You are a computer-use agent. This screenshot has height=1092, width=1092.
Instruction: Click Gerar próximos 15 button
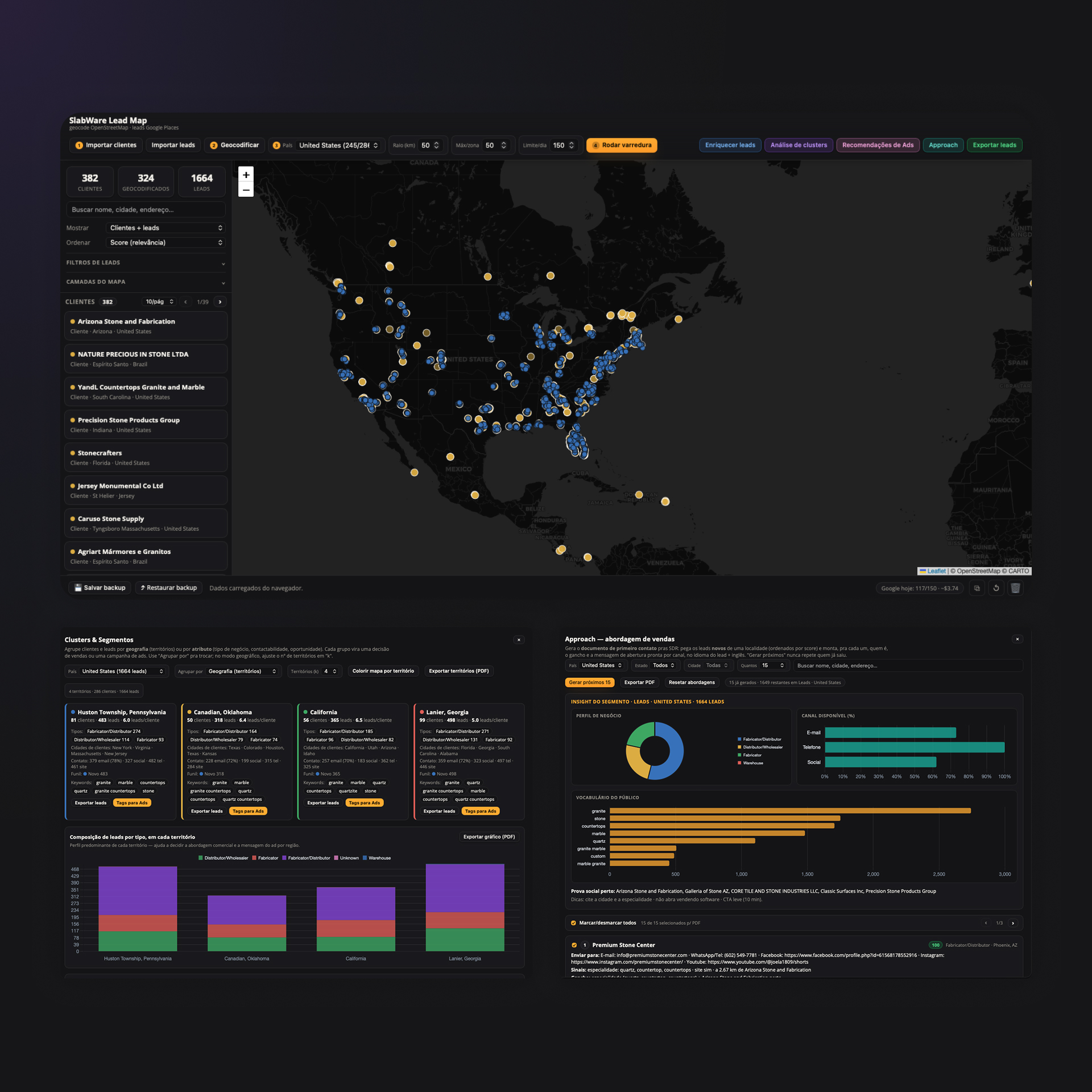pyautogui.click(x=589, y=682)
